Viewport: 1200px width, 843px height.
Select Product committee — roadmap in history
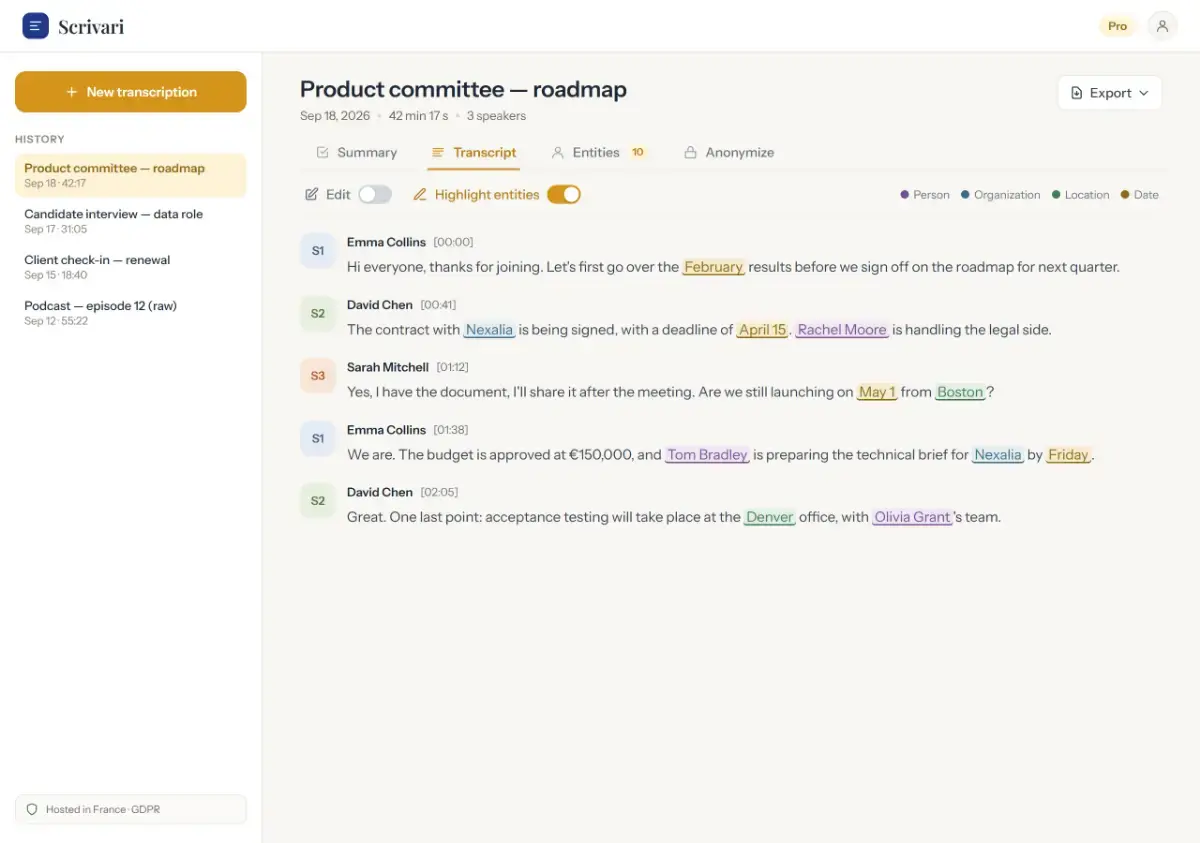coord(131,175)
